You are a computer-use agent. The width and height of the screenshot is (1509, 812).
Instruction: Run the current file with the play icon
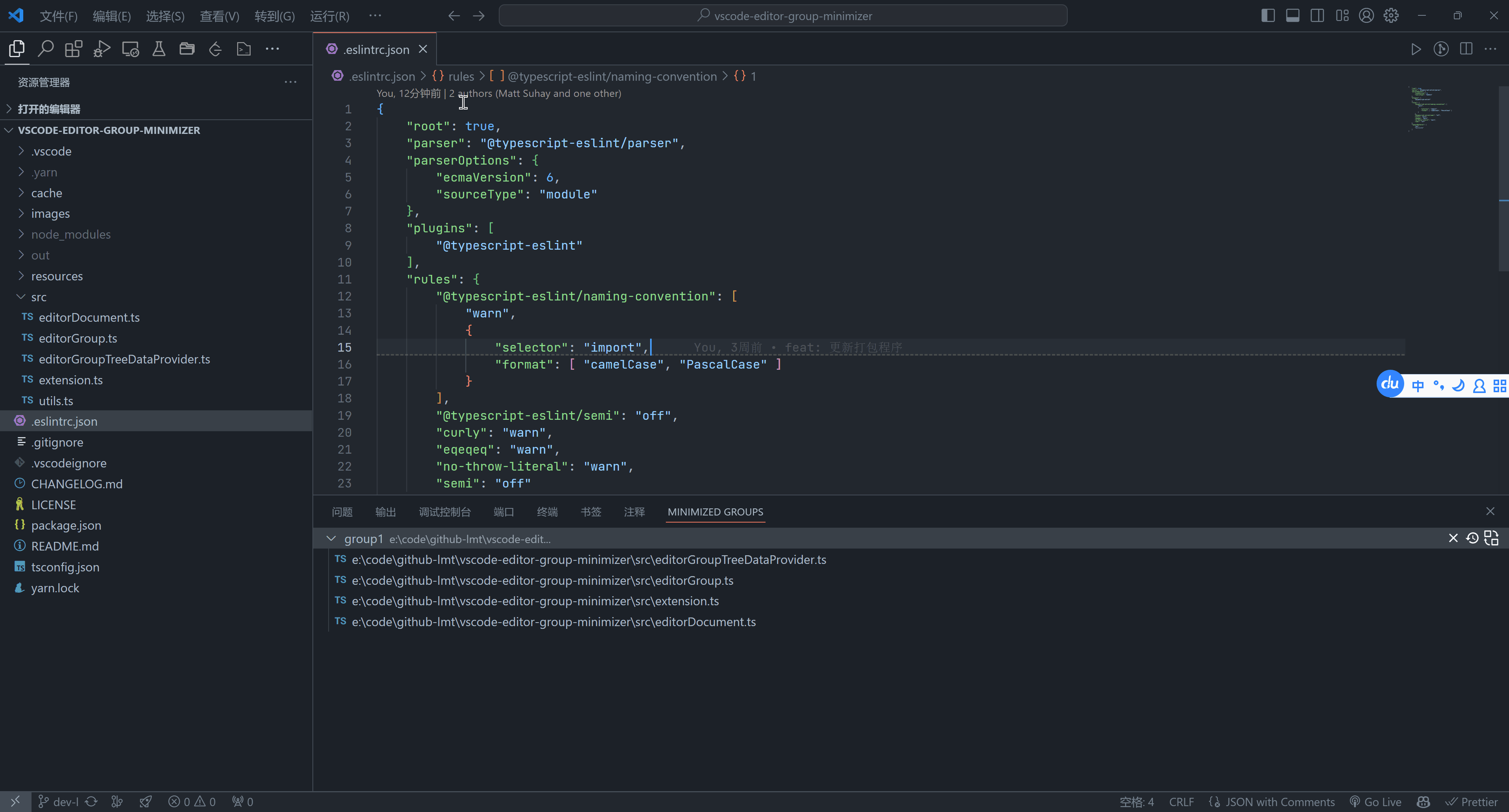1416,49
